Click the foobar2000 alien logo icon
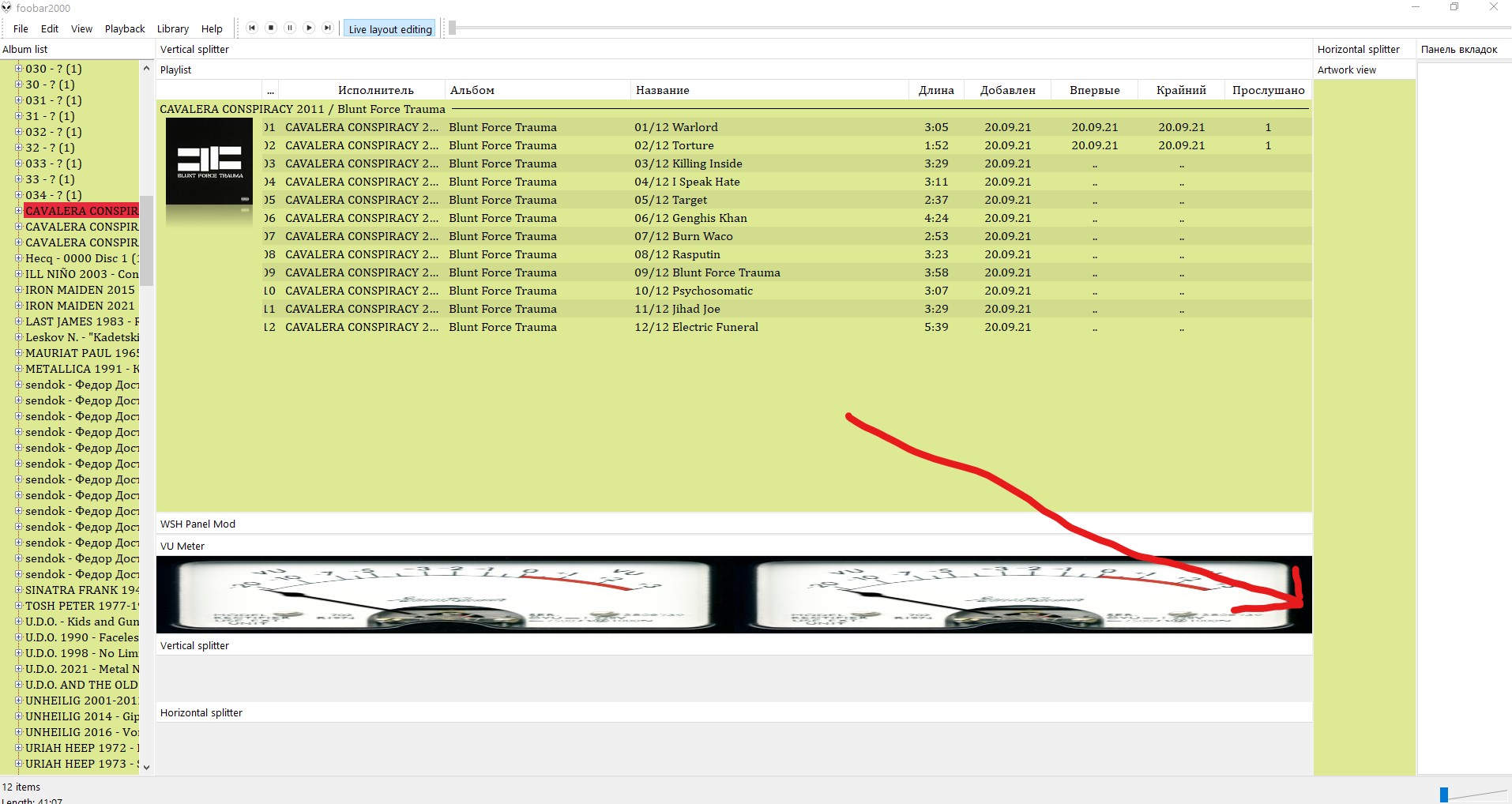Image resolution: width=1512 pixels, height=804 pixels. pyautogui.click(x=6, y=7)
